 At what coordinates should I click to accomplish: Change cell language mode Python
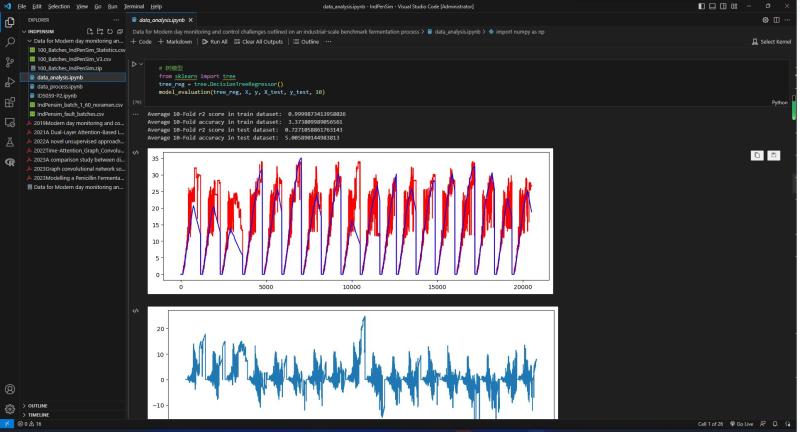point(780,103)
